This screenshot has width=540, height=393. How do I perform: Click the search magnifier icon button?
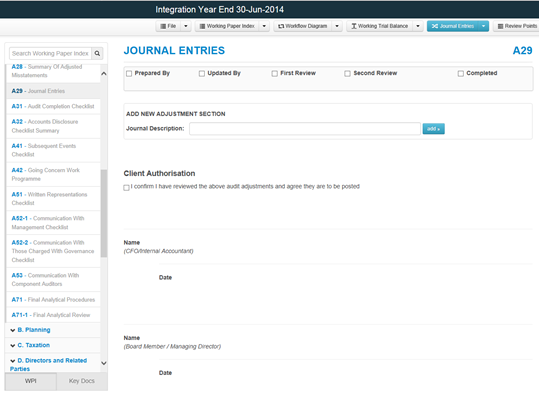(x=97, y=53)
